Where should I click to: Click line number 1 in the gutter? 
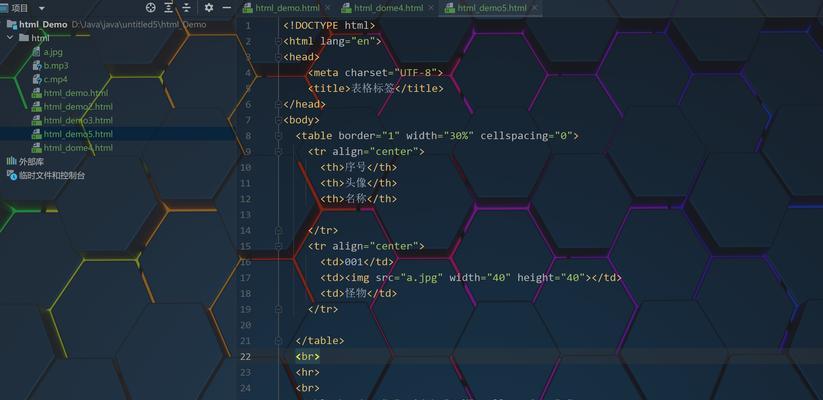248,25
